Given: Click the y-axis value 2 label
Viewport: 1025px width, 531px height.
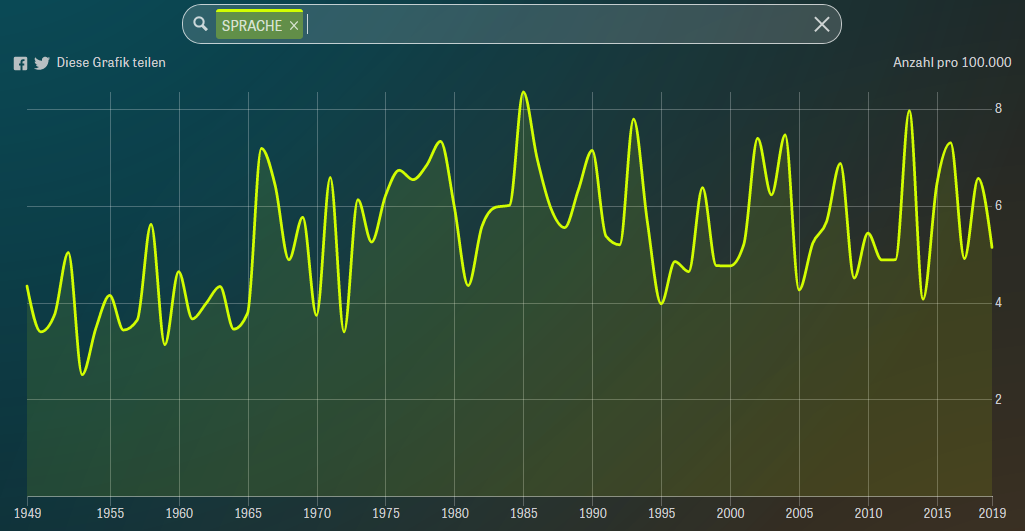Looking at the screenshot, I should [998, 399].
